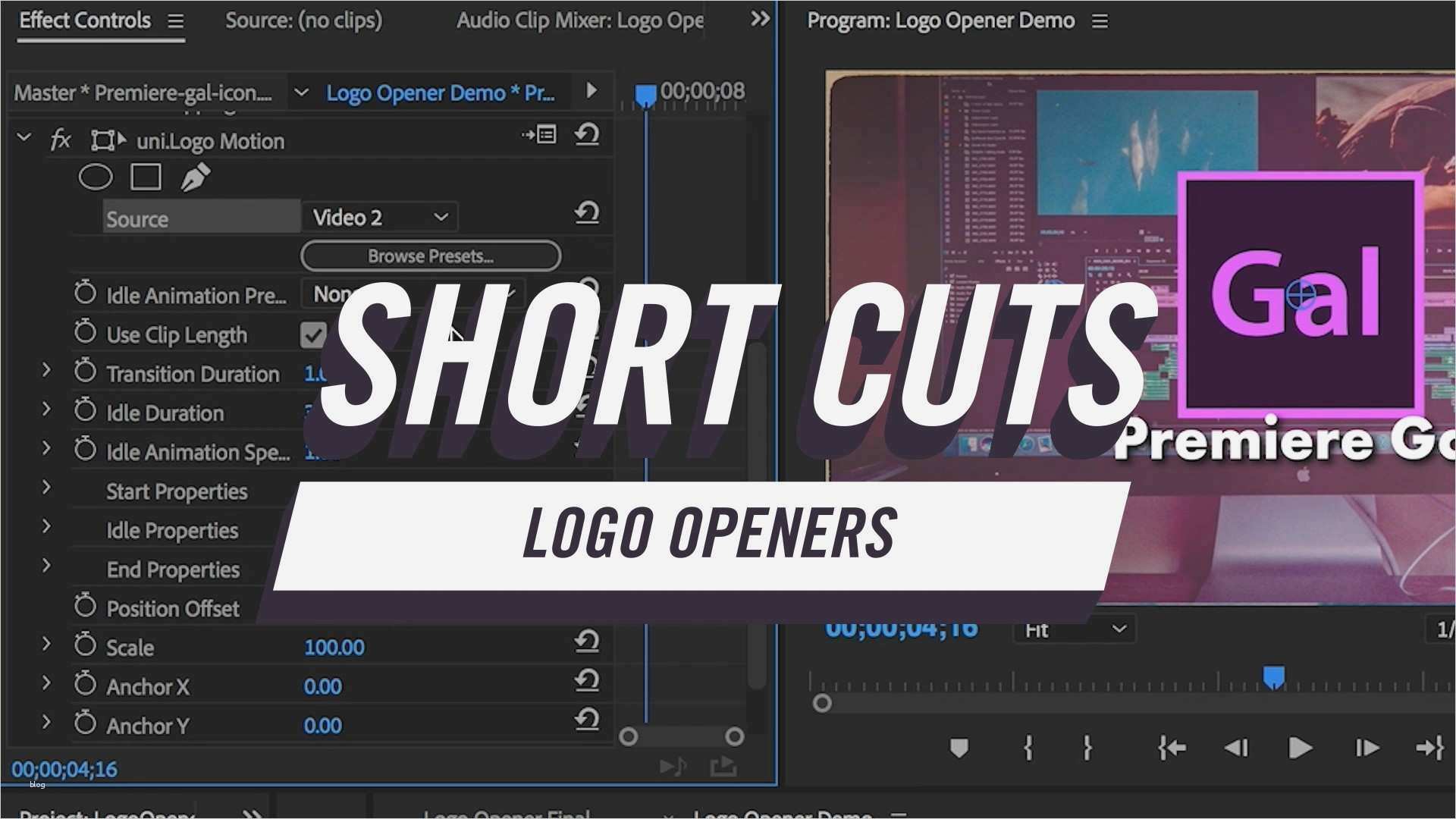1456x819 pixels.
Task: Mark In point with brace icon
Action: (1028, 748)
